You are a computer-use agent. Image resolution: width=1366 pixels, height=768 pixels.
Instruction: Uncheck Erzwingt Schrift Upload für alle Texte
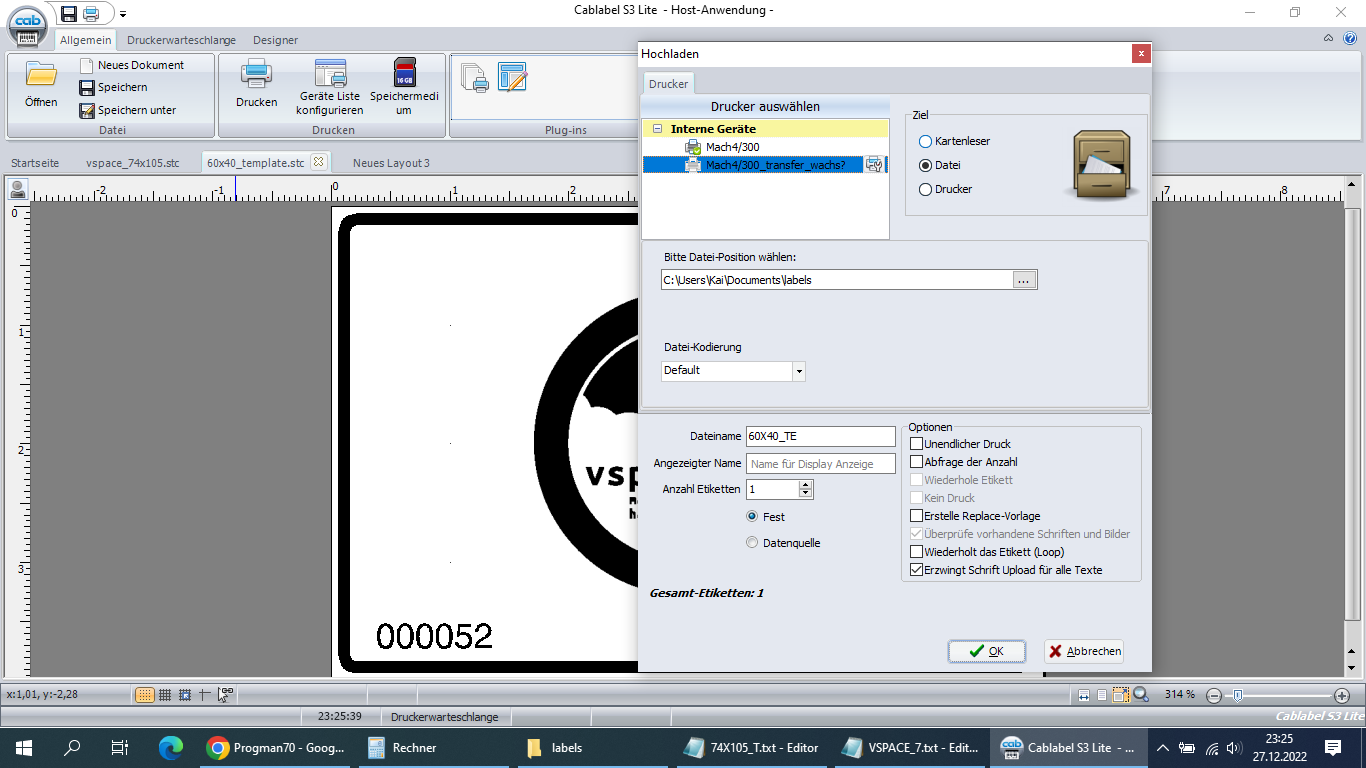pos(916,570)
